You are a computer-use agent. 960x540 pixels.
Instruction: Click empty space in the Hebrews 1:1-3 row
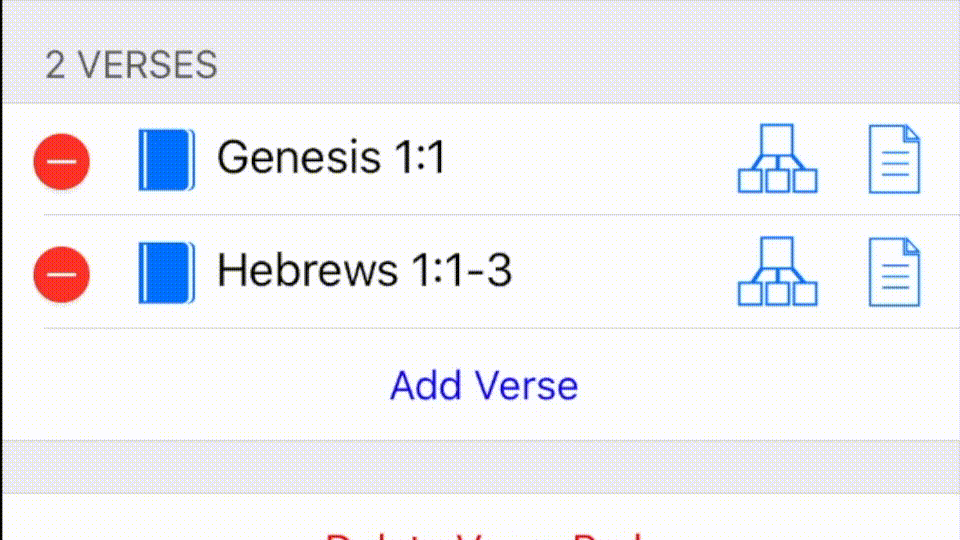[x=620, y=273]
